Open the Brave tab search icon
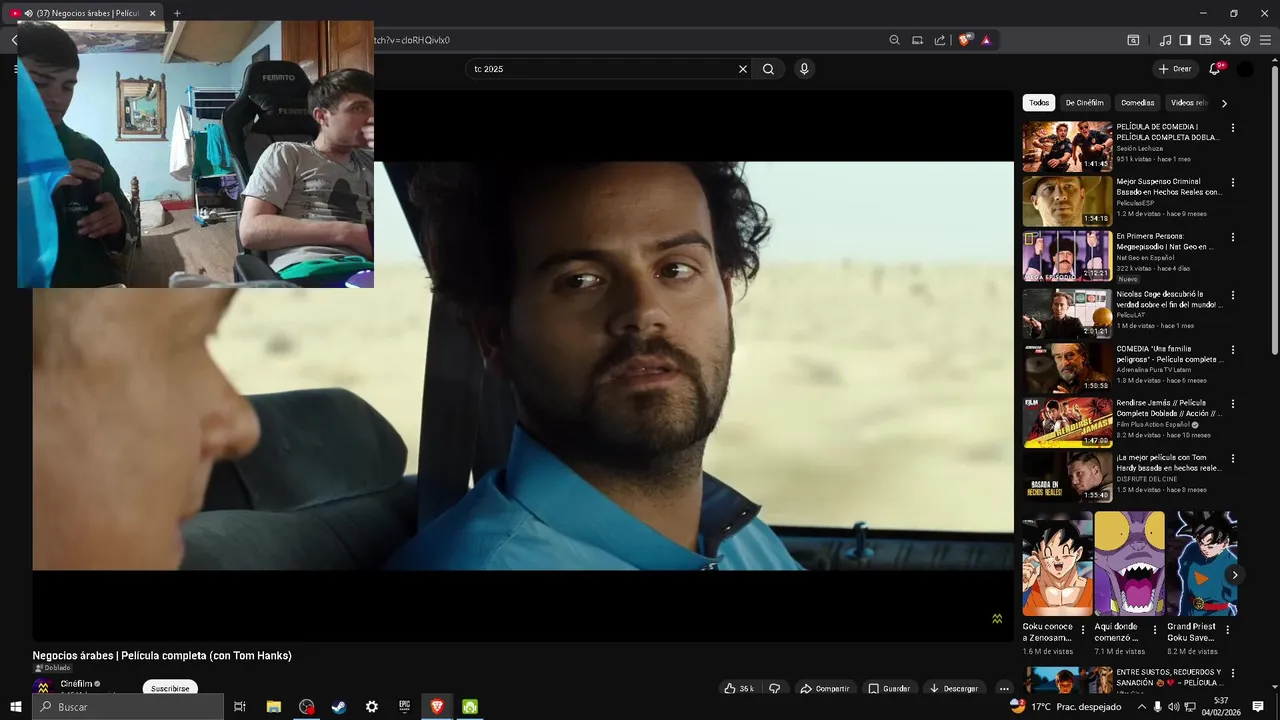This screenshot has width=1280, height=720. pyautogui.click(x=1133, y=40)
